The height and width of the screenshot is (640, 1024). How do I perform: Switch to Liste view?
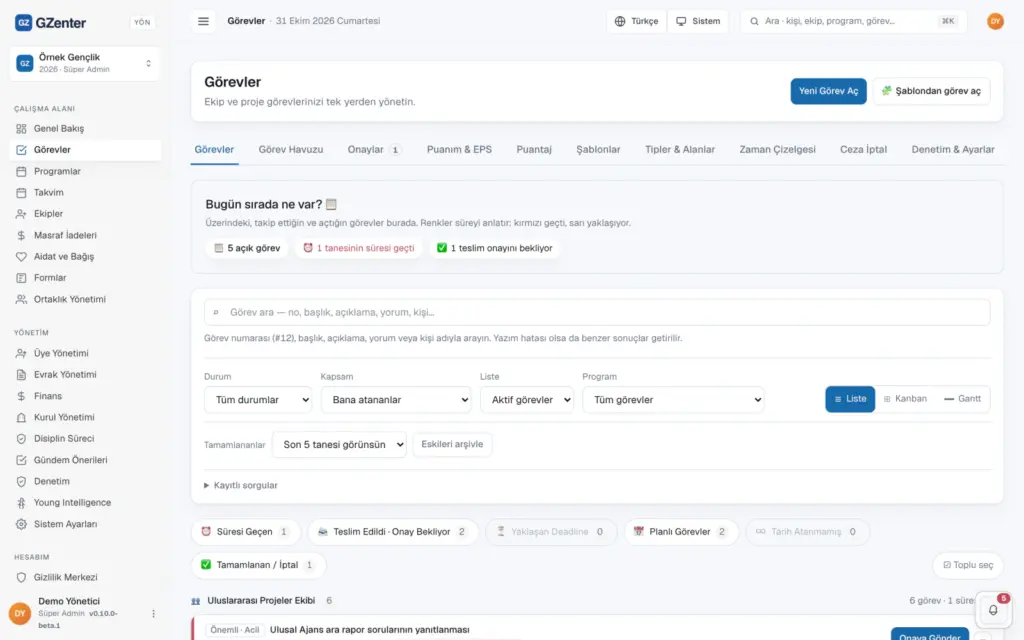coord(850,399)
